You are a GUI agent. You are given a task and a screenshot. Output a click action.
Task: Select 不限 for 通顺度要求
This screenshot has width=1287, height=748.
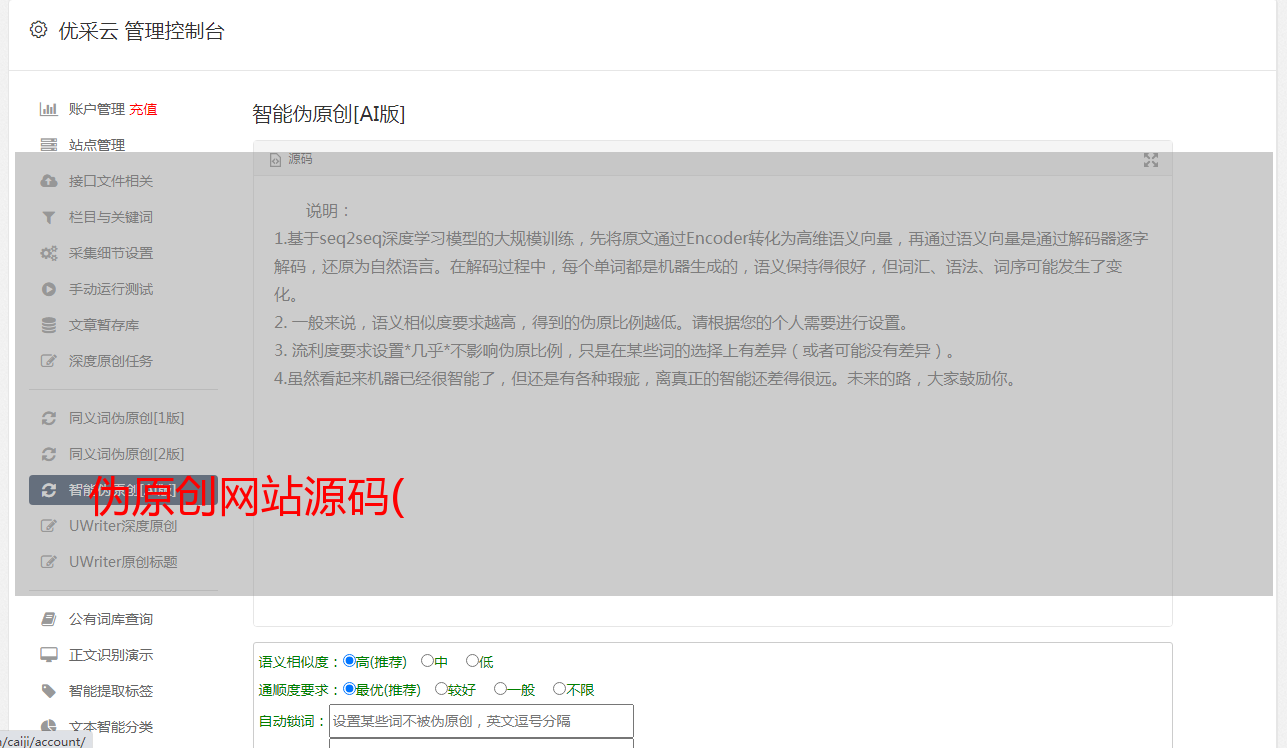click(559, 689)
